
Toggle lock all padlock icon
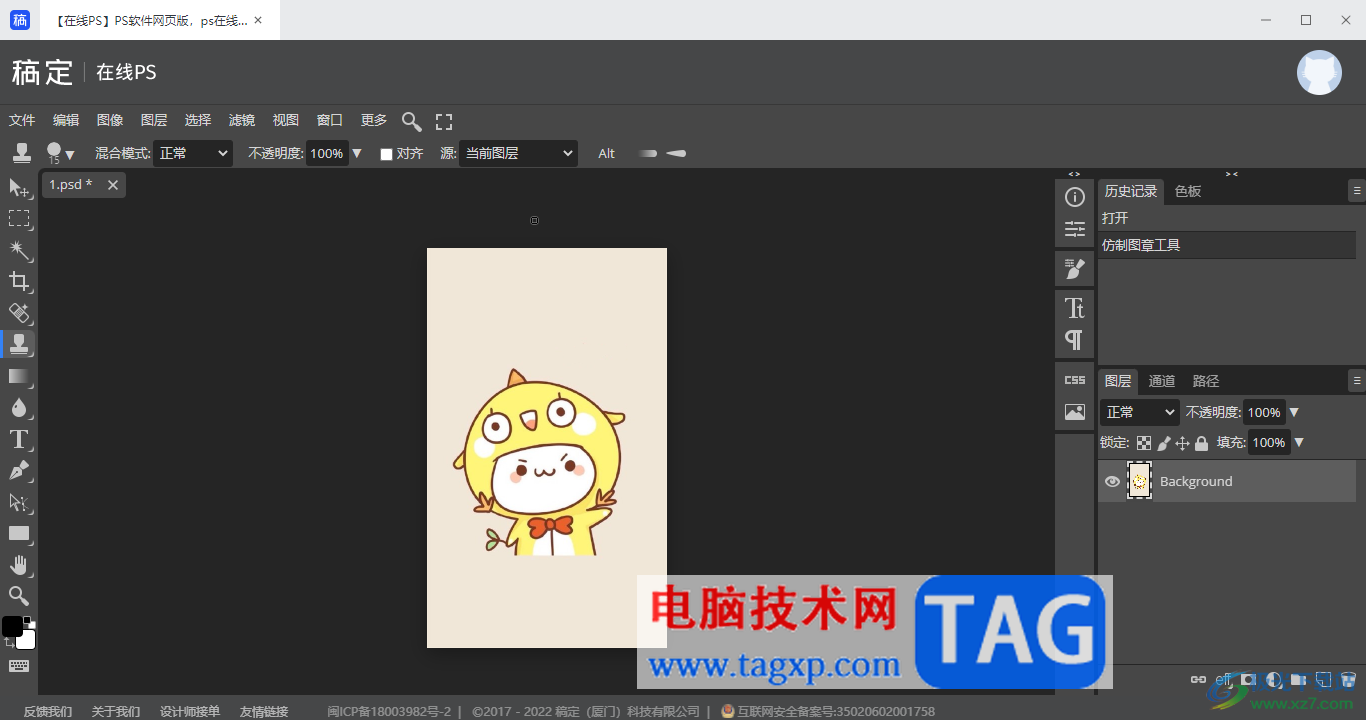click(x=1201, y=443)
